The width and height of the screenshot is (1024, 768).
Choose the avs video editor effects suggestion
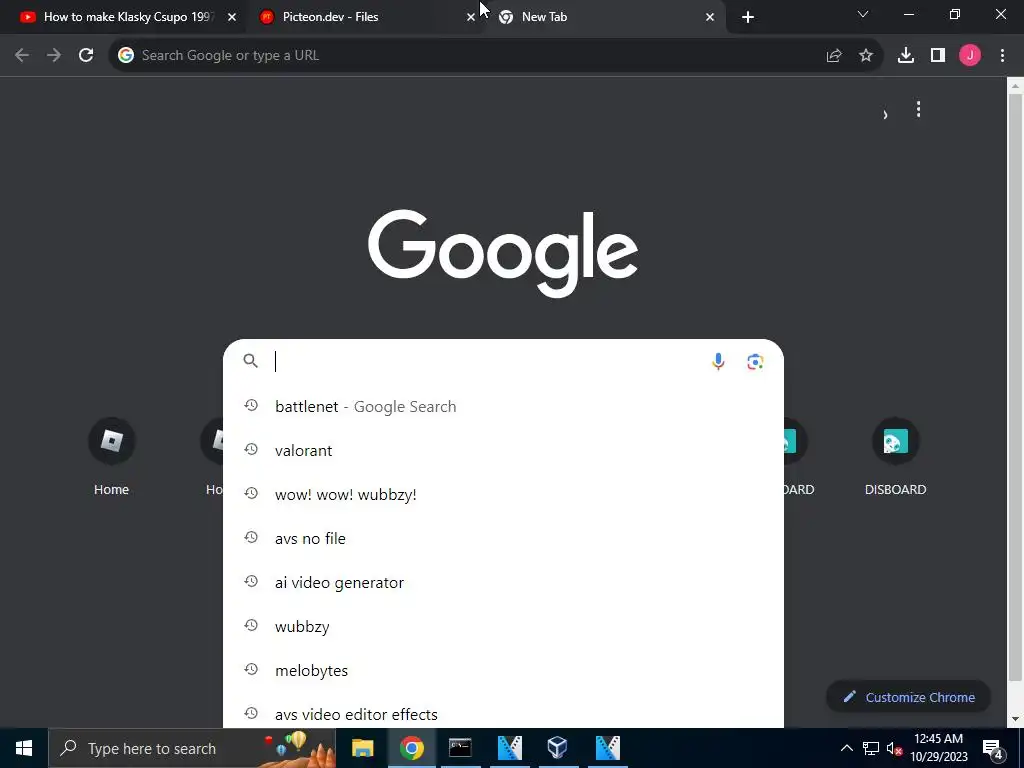point(503,714)
